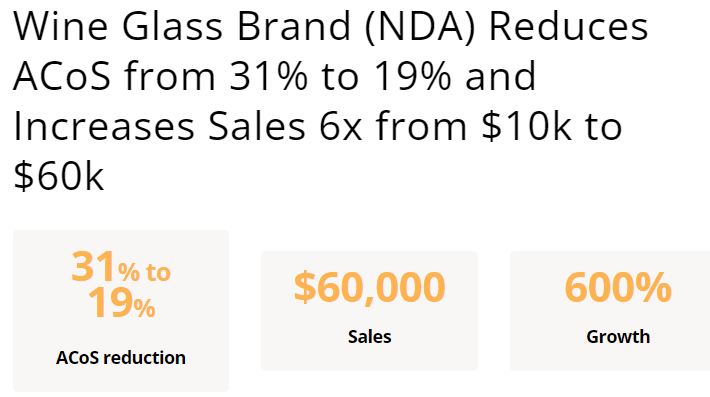The height and width of the screenshot is (397, 710).
Task: Click the orange 31% to 19% figure
Action: point(121,285)
